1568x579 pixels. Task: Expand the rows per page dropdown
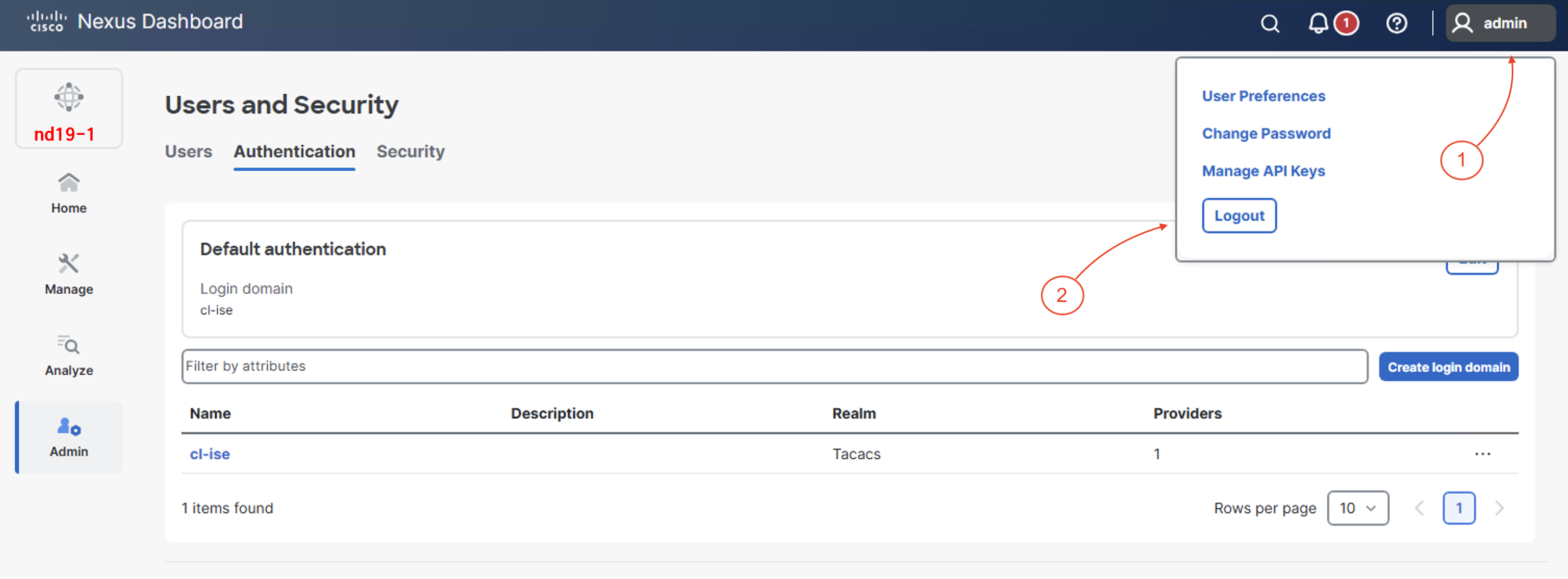click(1358, 508)
